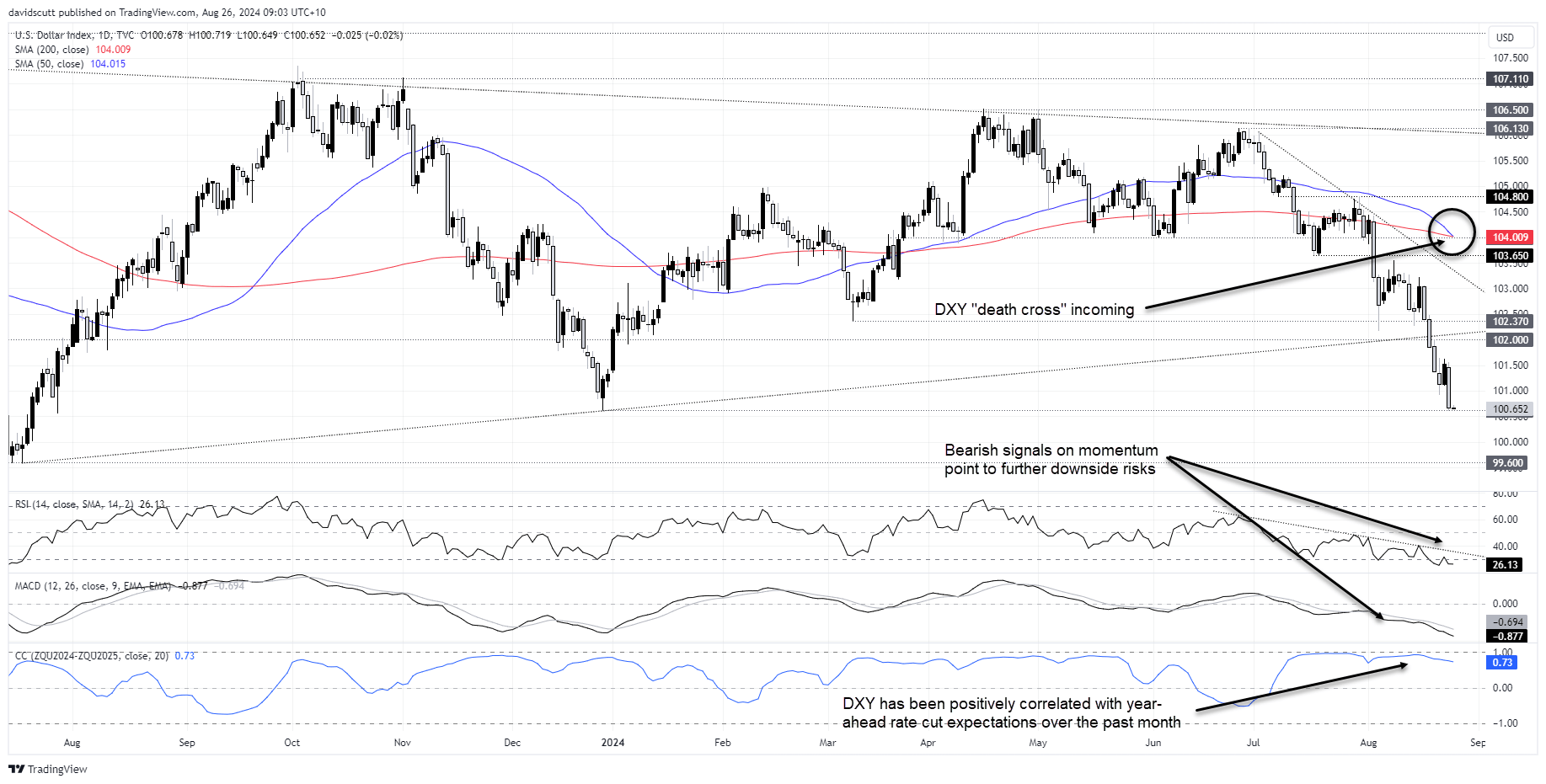Screen dimensions: 1546x784
Task: Click the 101.500 price axis tick
Action: [x=1510, y=365]
